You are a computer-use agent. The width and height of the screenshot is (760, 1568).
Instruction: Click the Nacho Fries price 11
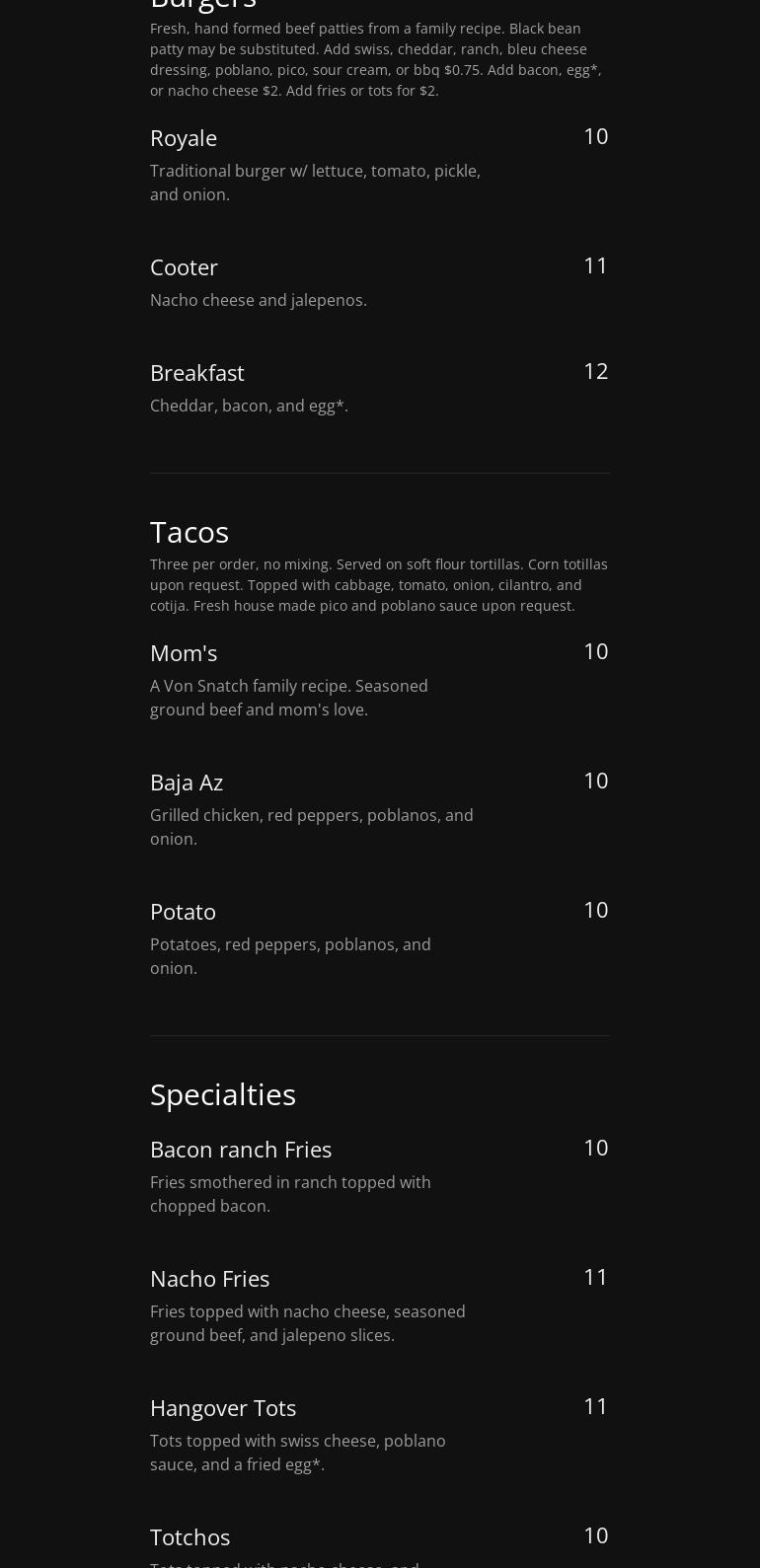tap(595, 1277)
